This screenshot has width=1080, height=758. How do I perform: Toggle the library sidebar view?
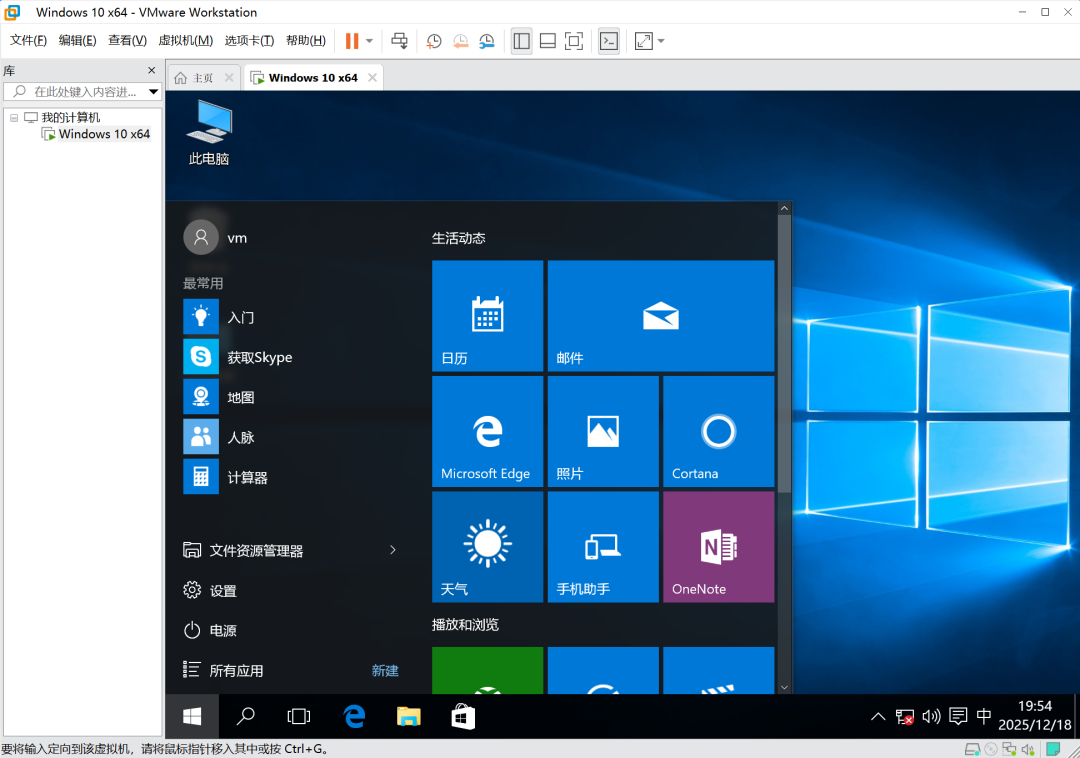click(521, 41)
